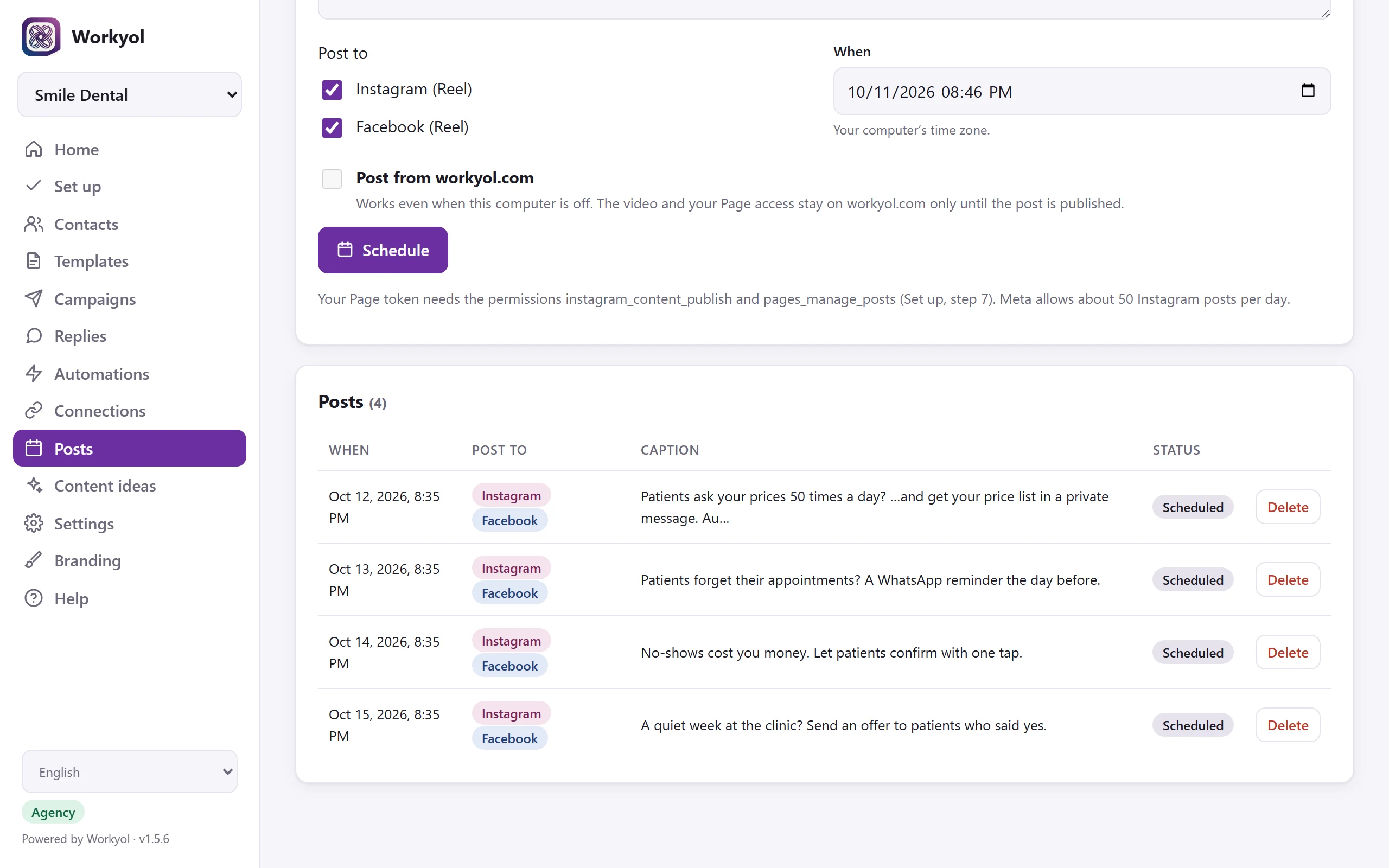
Task: Click the caption textarea resize handle
Action: pos(1326,12)
